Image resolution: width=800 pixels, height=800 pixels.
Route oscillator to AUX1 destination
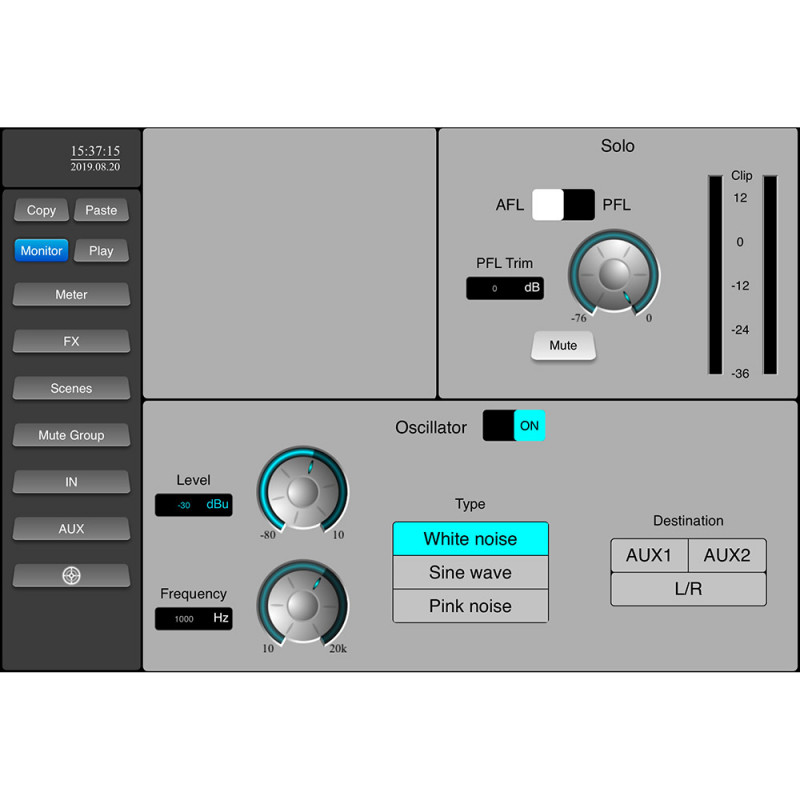649,555
